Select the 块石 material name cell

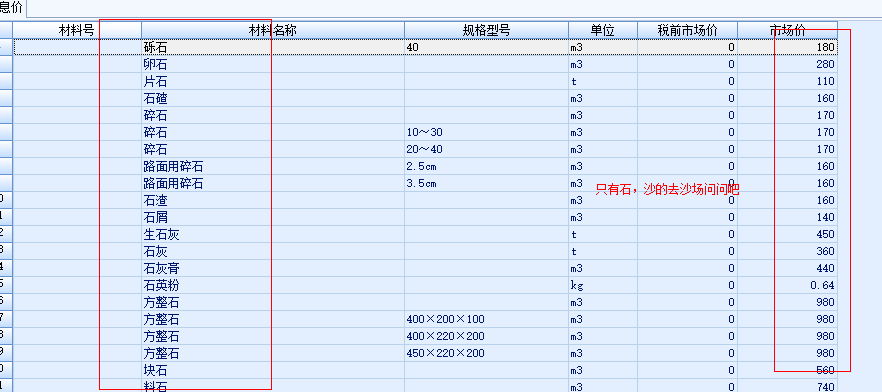tap(273, 371)
